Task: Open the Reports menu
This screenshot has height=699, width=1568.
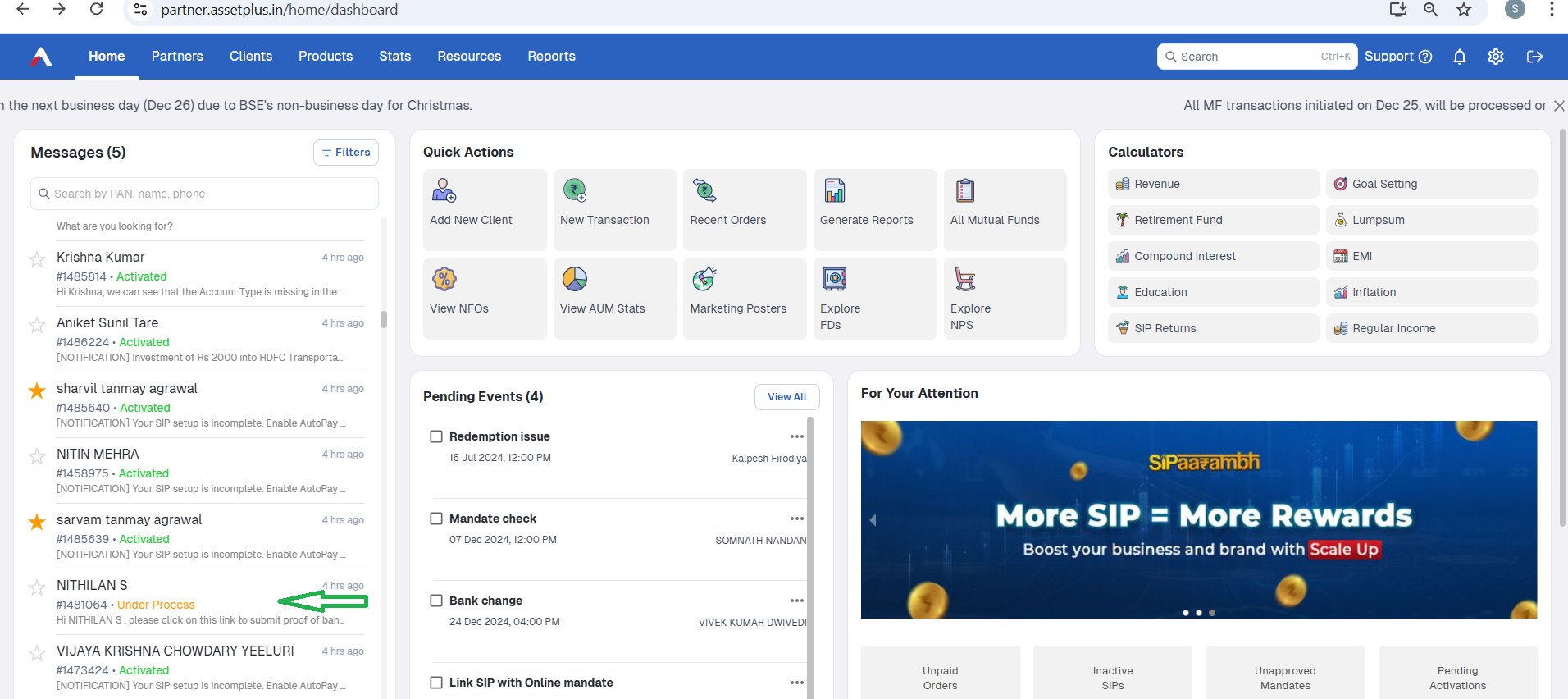Action: (551, 57)
